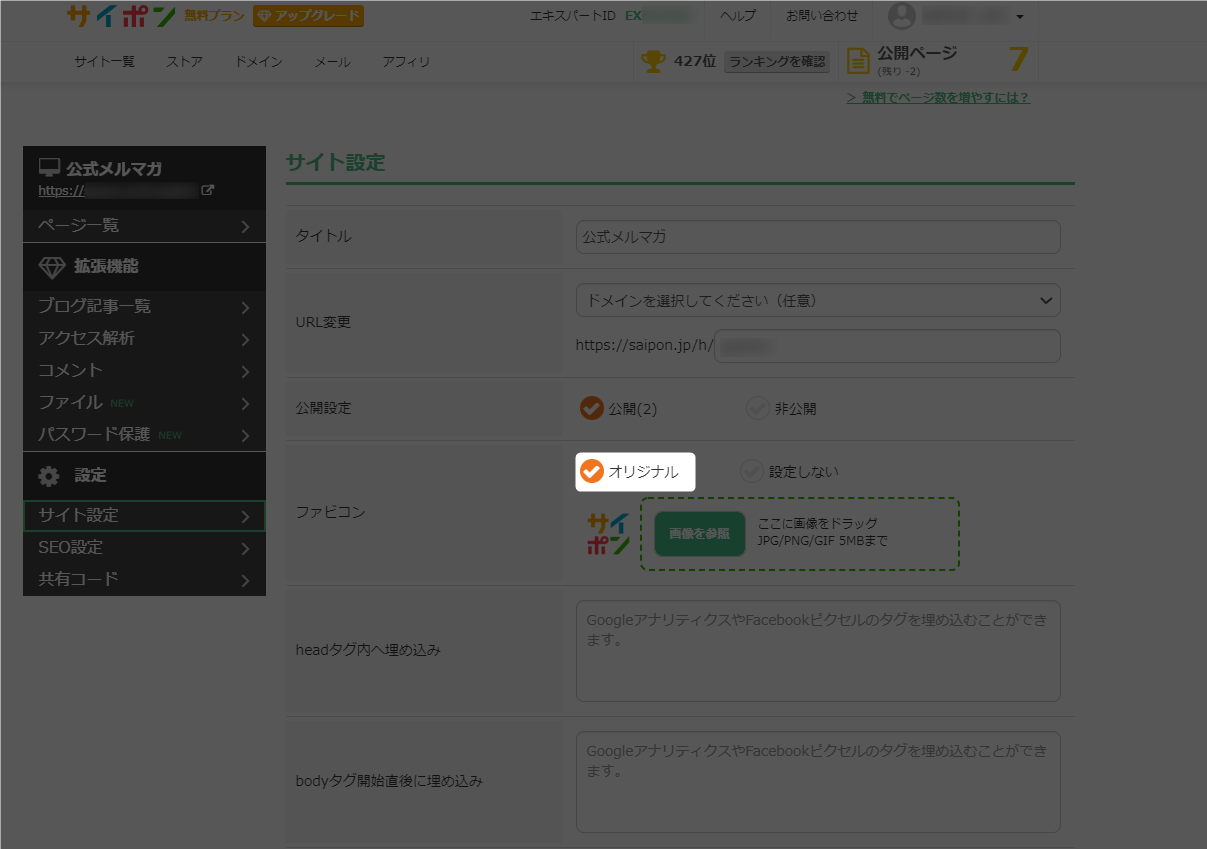Open SEO設定 in sidebar
Viewport: 1207px width, 849px height.
pos(144,548)
